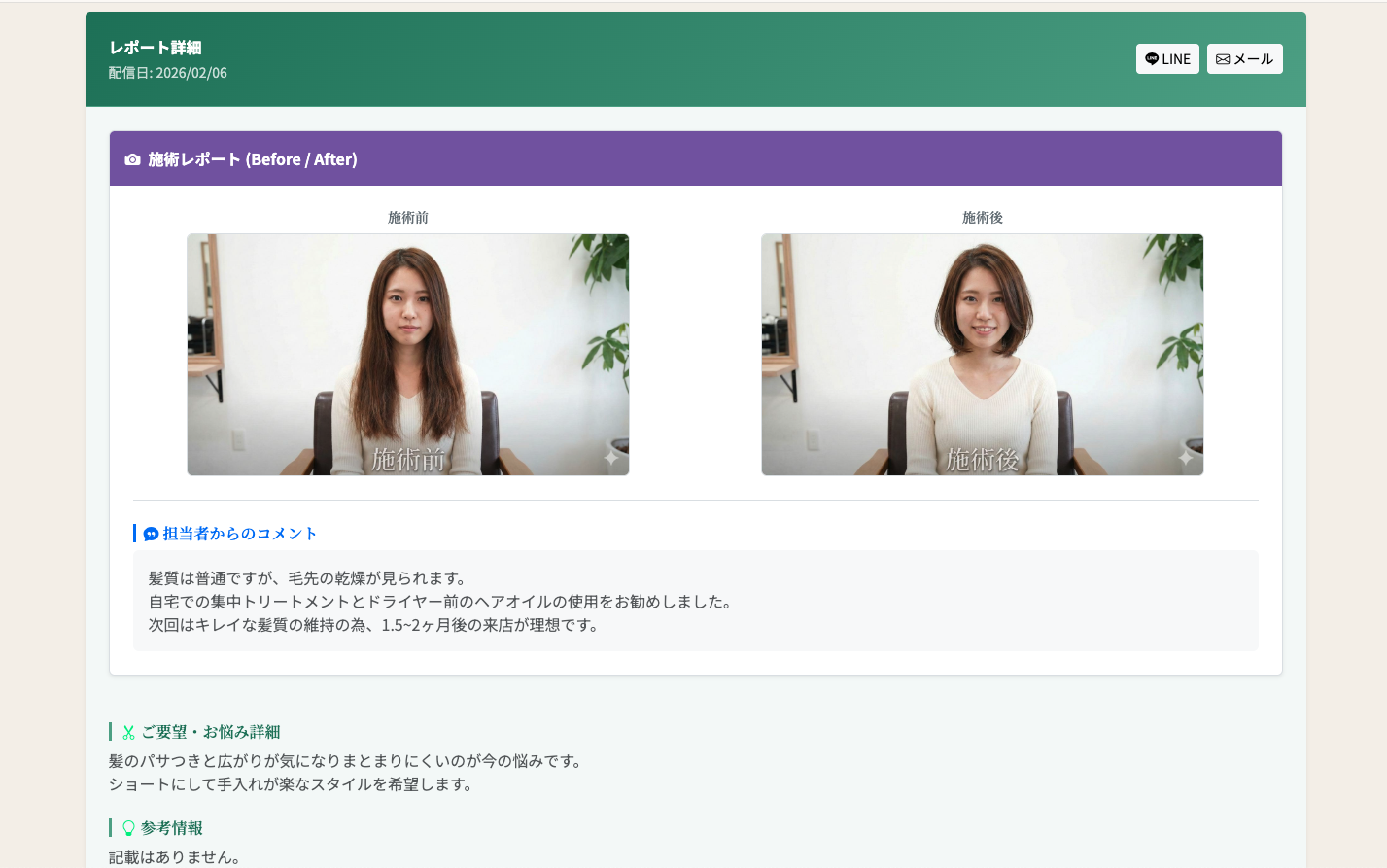1387x868 pixels.
Task: Select the stylist comment text area
Action: click(695, 602)
